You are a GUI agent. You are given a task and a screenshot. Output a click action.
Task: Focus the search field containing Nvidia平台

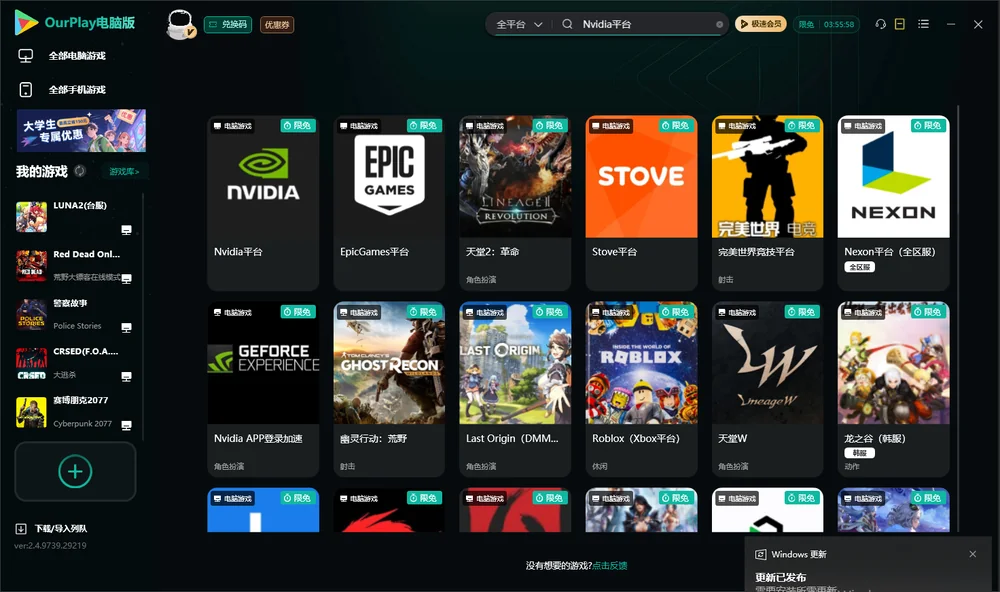(644, 24)
